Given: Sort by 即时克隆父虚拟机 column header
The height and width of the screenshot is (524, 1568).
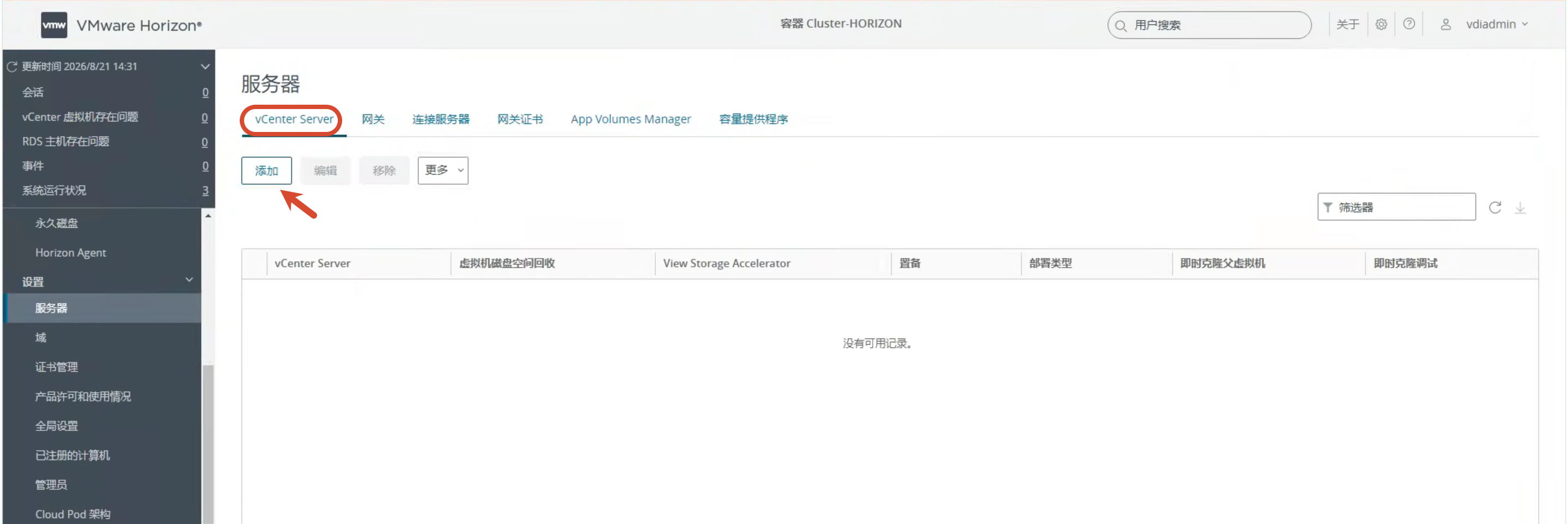Looking at the screenshot, I should [1222, 263].
